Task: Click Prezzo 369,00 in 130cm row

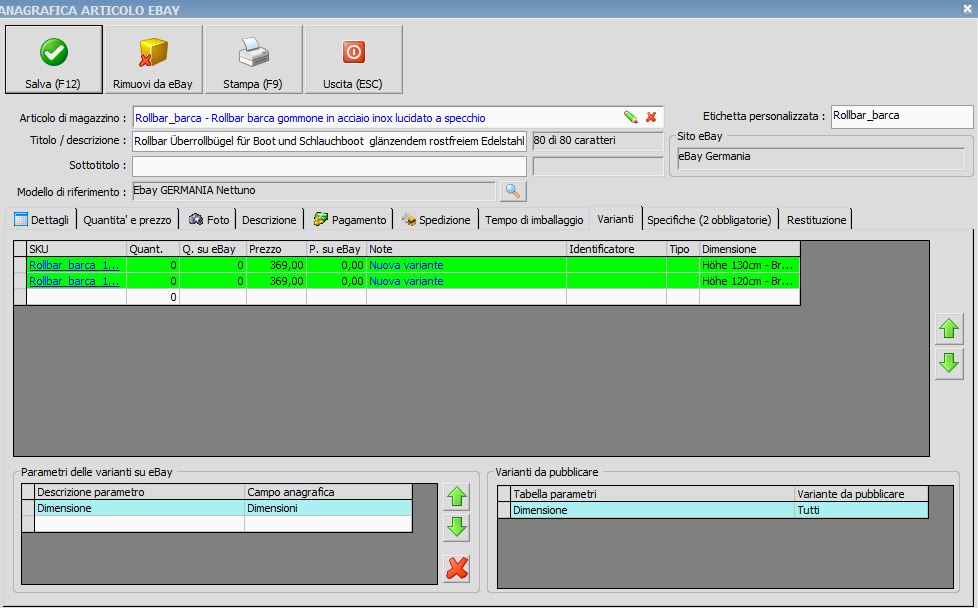Action: pos(276,265)
